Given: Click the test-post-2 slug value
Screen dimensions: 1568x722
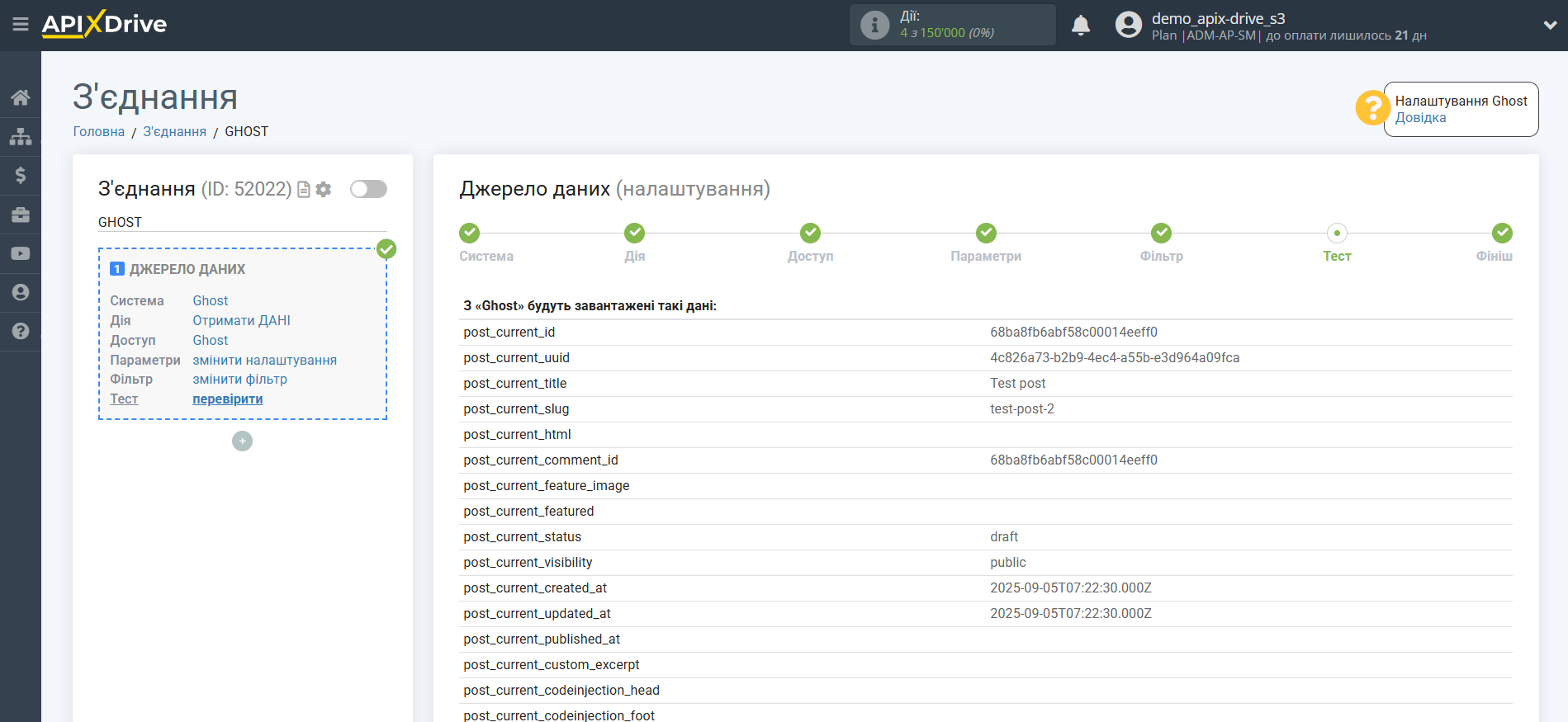Looking at the screenshot, I should point(1022,408).
